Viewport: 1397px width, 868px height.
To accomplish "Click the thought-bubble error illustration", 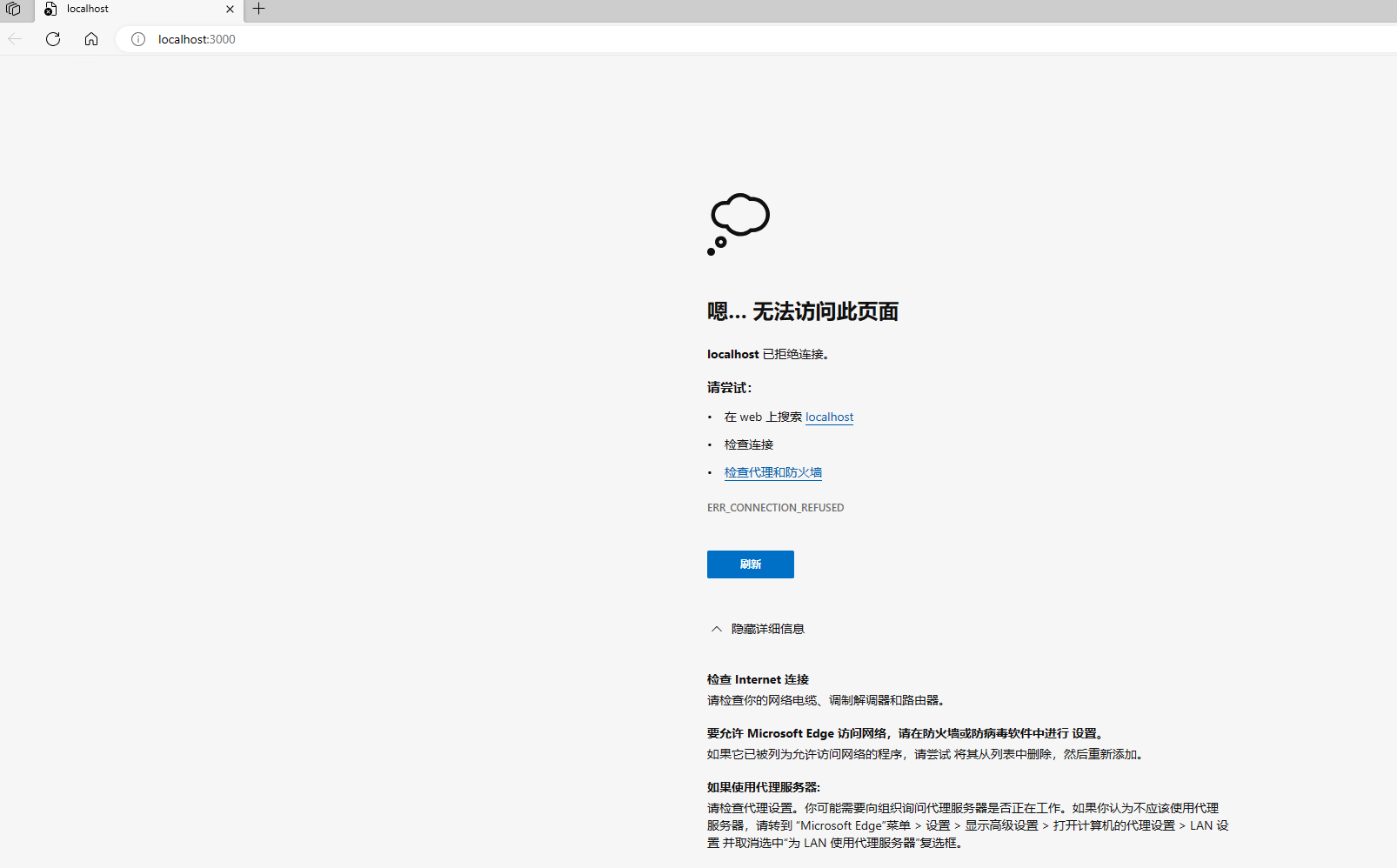I will click(738, 224).
